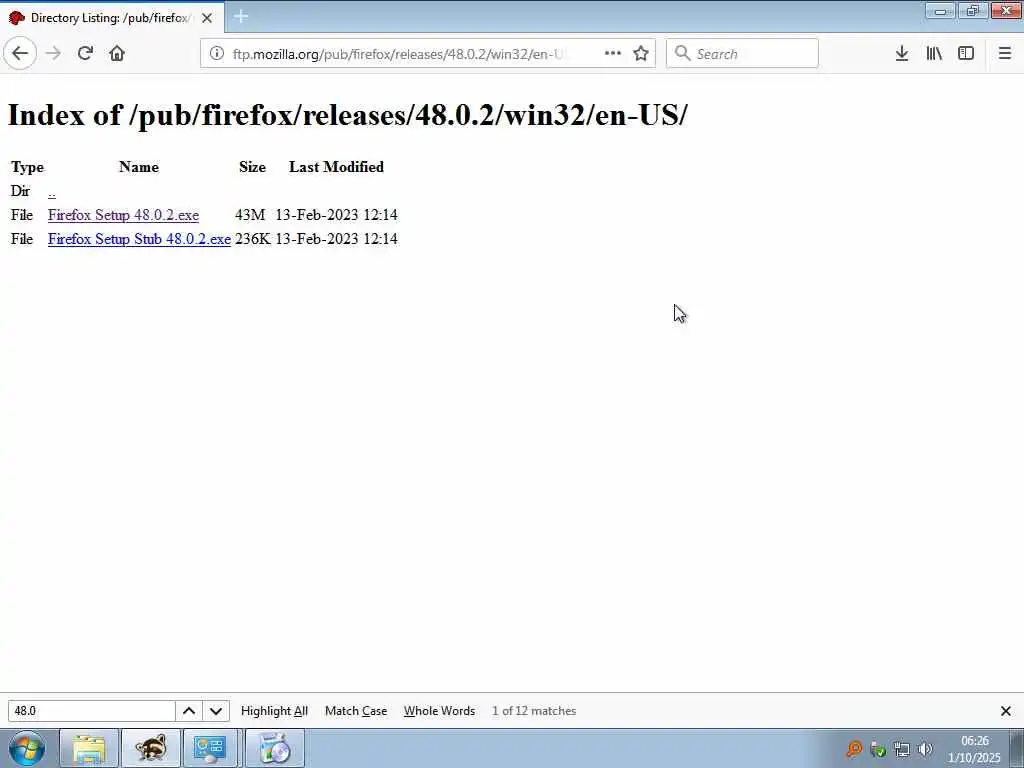Screen dimensions: 1024x768
Task: Close the Directory Listing tab
Action: [x=207, y=18]
